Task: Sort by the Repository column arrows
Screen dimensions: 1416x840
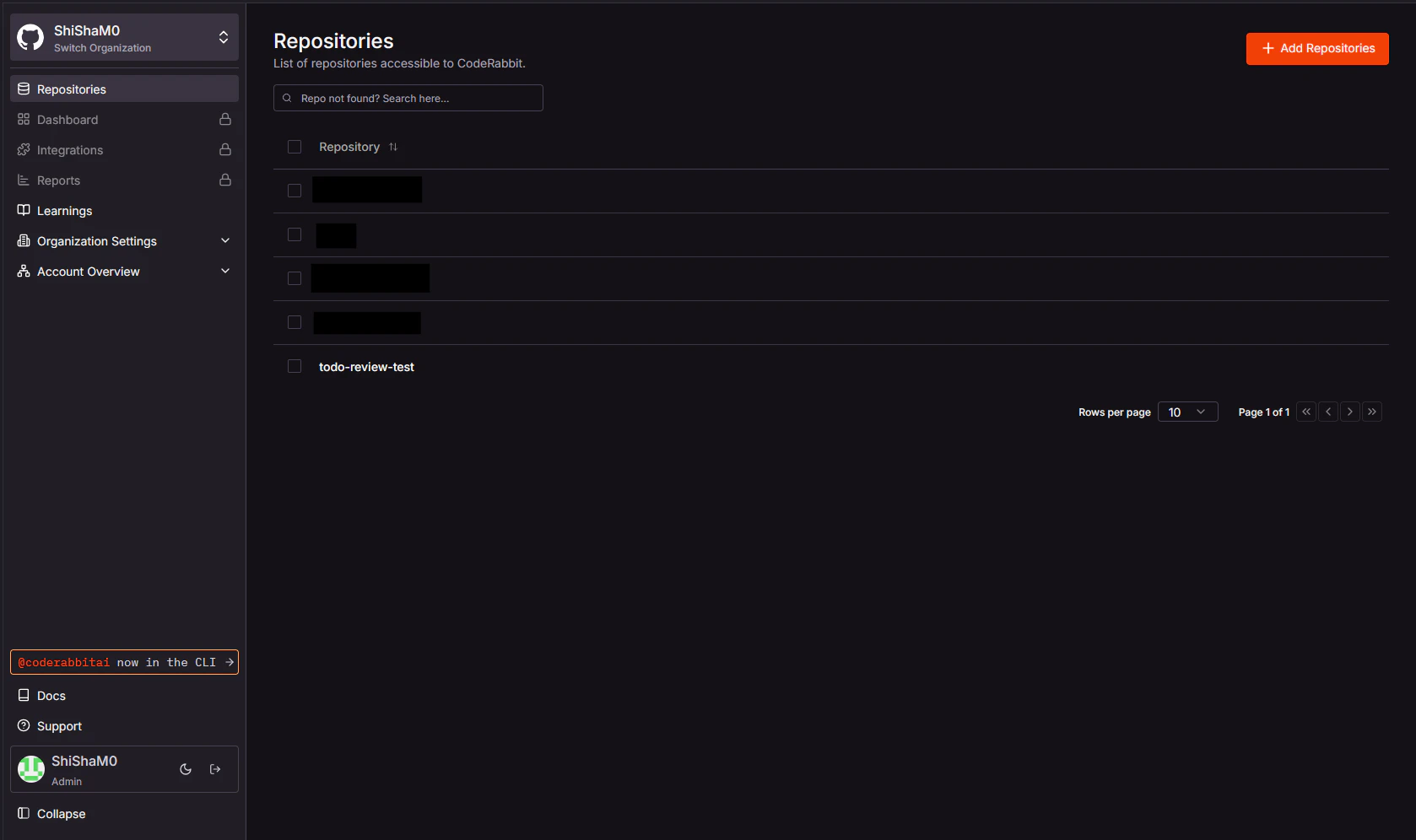Action: click(393, 147)
